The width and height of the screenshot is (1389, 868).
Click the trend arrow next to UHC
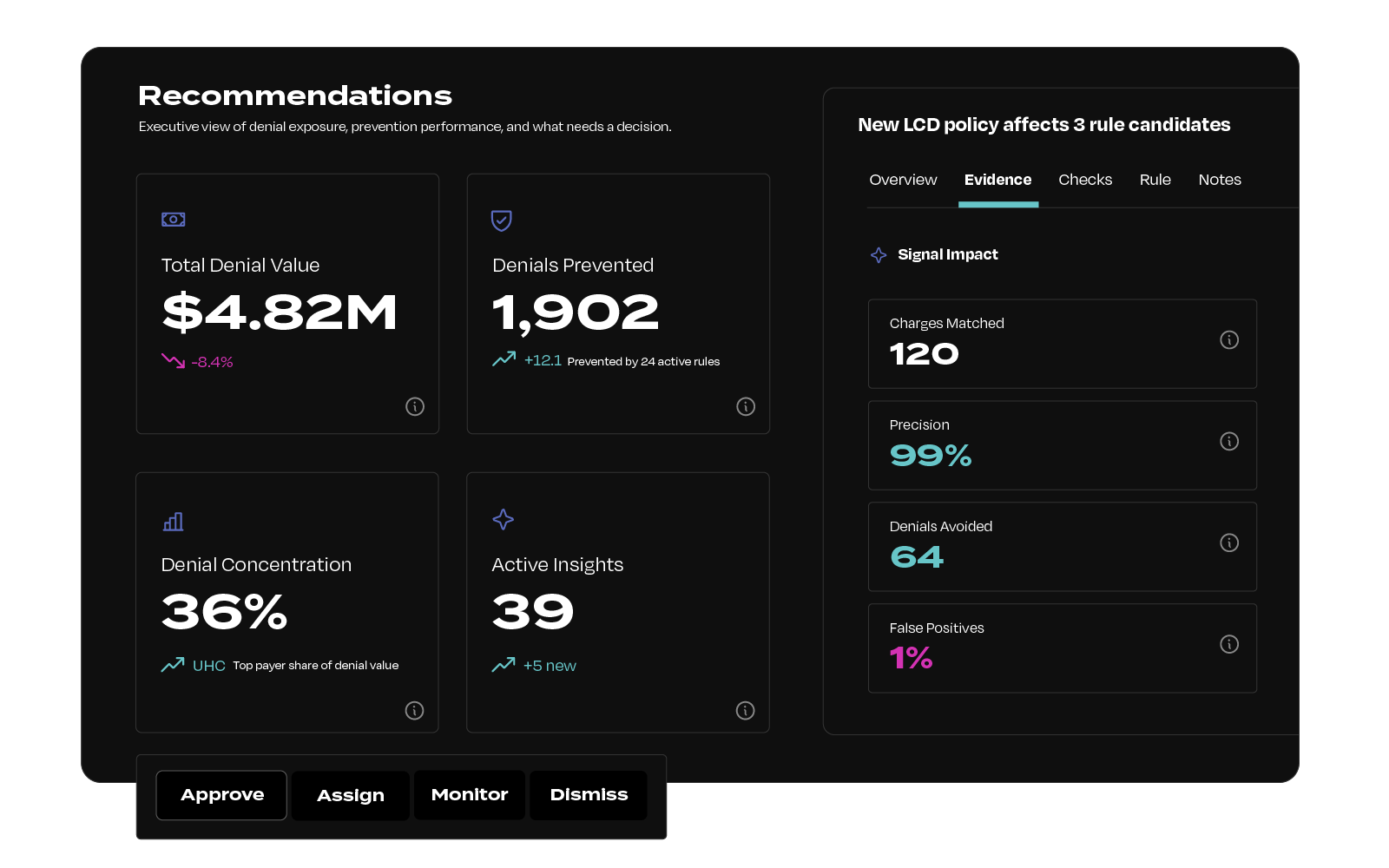[x=173, y=664]
